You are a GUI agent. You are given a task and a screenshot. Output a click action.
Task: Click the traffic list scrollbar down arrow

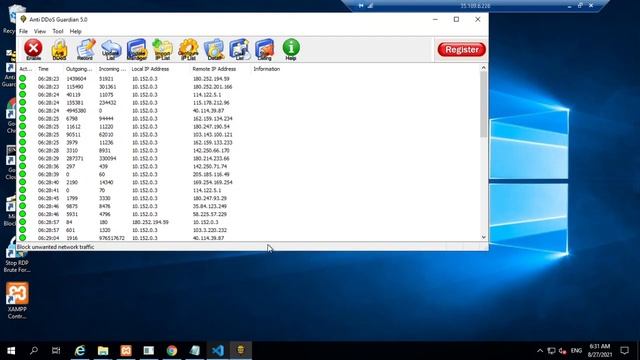[484, 237]
